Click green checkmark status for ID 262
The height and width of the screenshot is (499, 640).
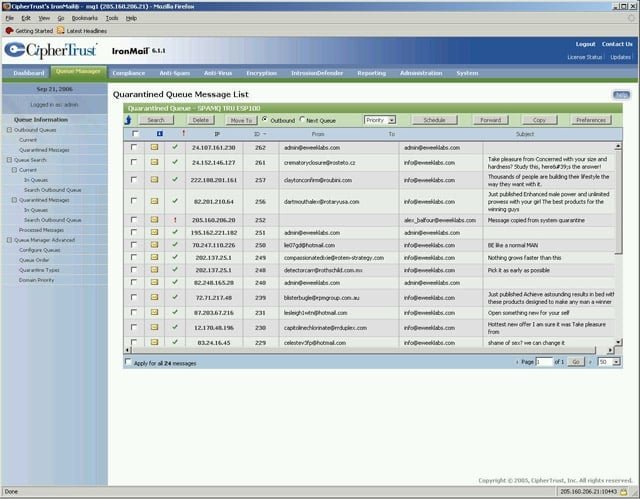click(x=175, y=147)
